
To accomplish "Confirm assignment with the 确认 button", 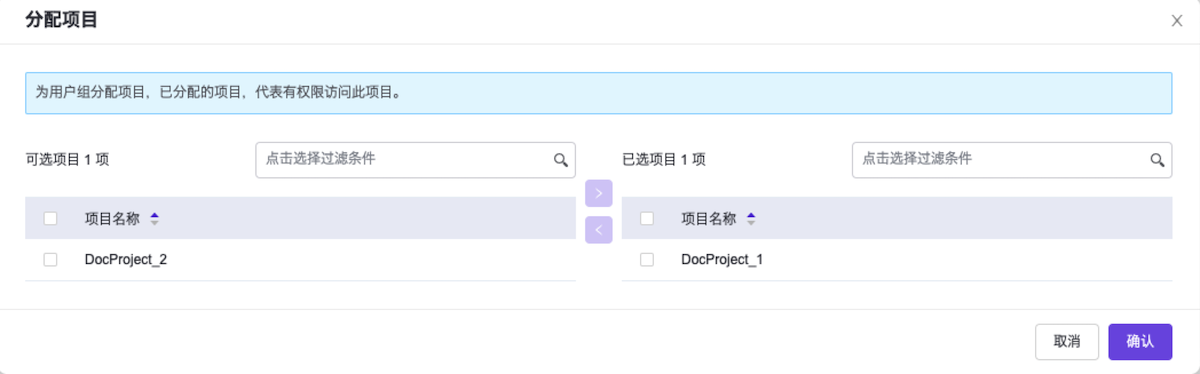I will pyautogui.click(x=1140, y=341).
